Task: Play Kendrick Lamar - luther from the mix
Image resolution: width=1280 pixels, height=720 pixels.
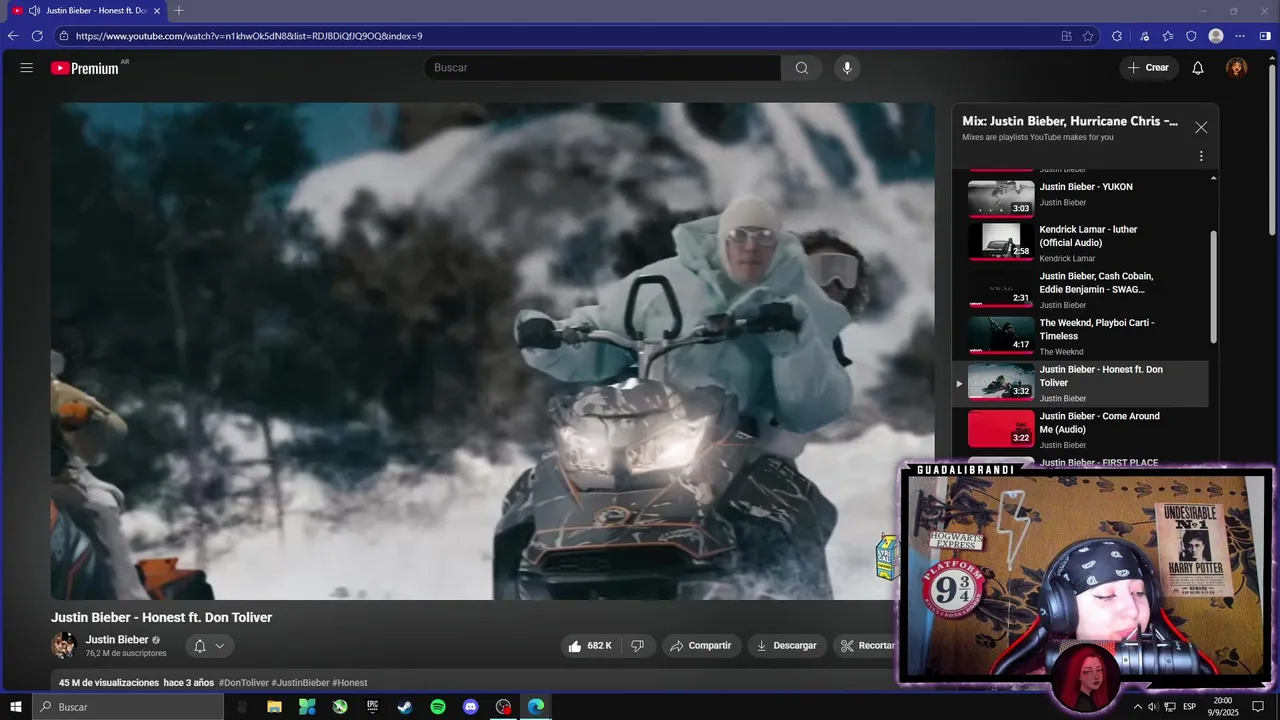Action: (1080, 243)
